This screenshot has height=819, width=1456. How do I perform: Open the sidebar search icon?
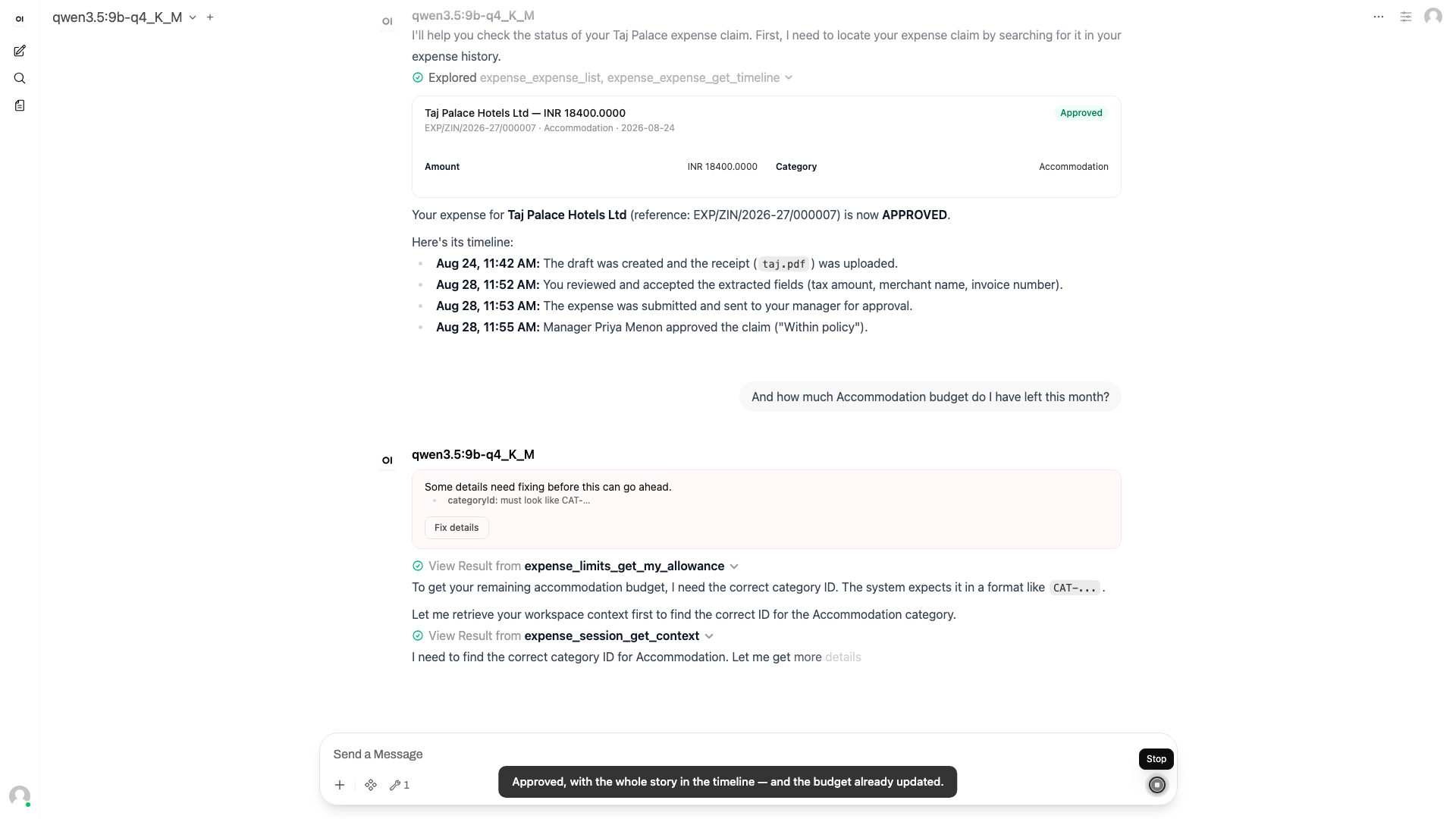tap(20, 78)
